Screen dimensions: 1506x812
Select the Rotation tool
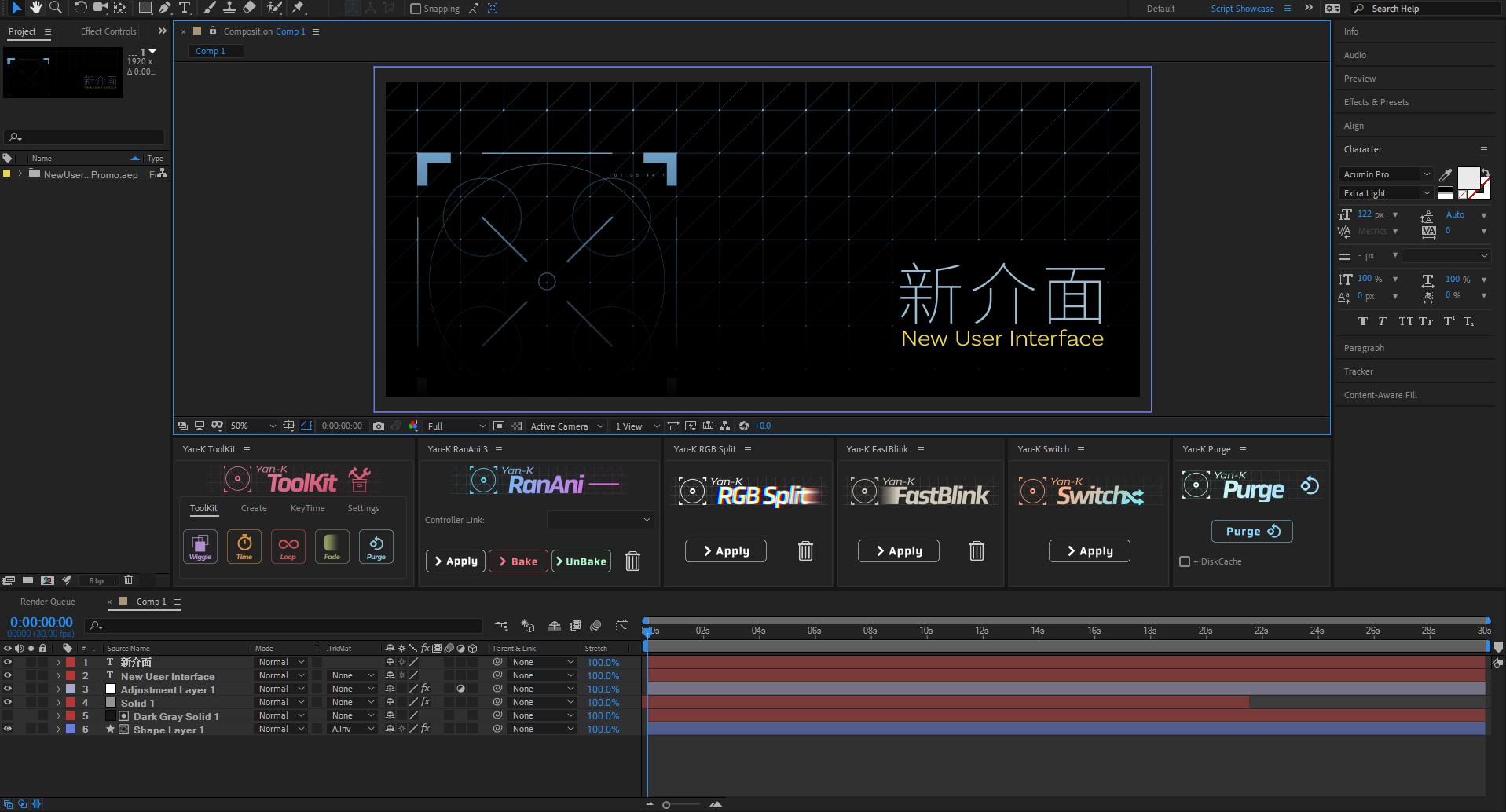click(80, 8)
